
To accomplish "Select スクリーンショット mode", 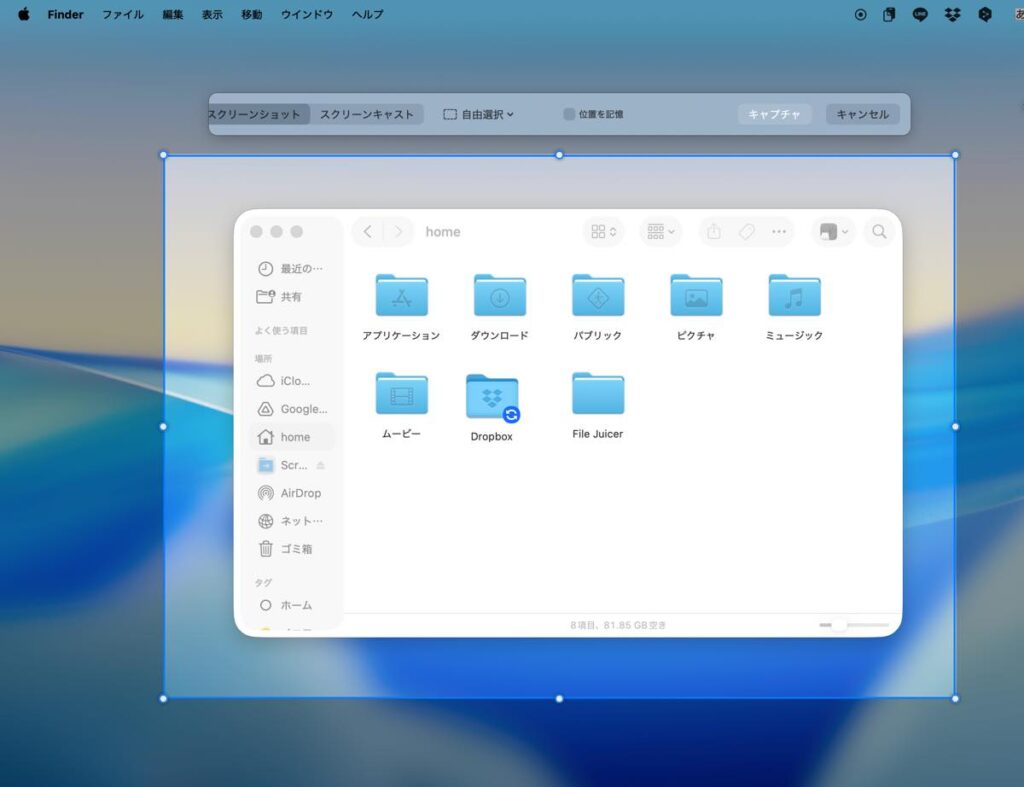I will (x=255, y=114).
